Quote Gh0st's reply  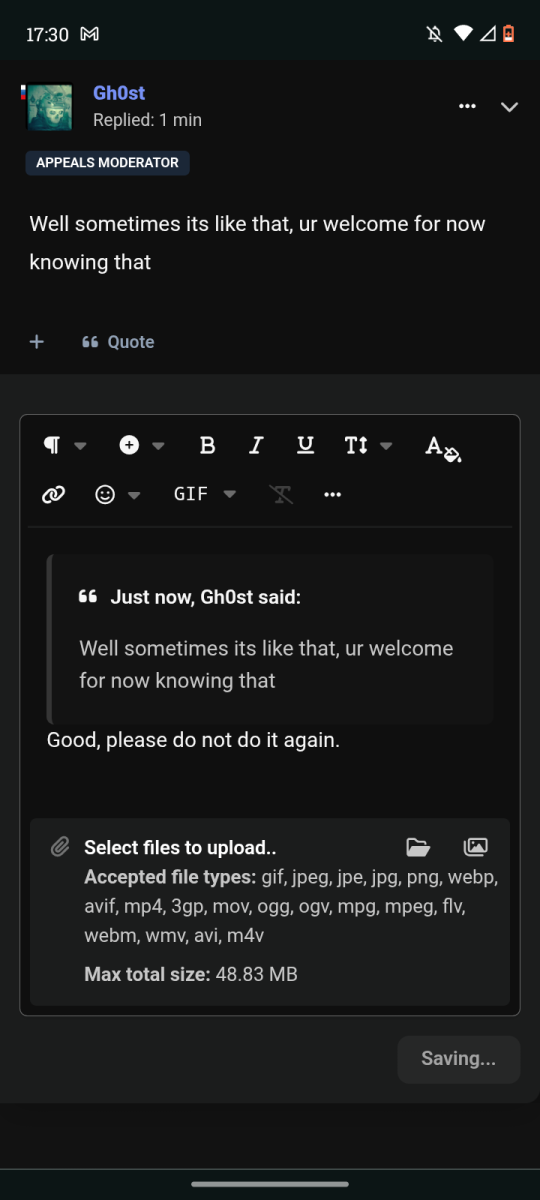pos(118,342)
